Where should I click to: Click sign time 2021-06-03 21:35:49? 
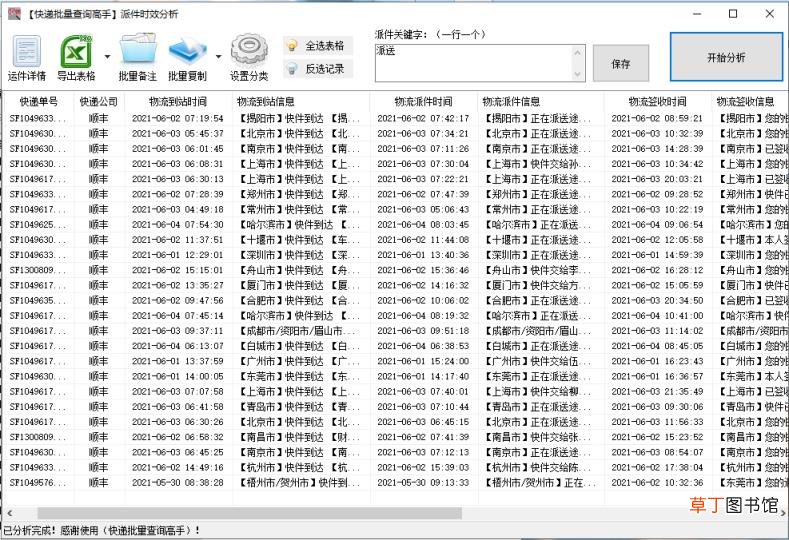[657, 392]
